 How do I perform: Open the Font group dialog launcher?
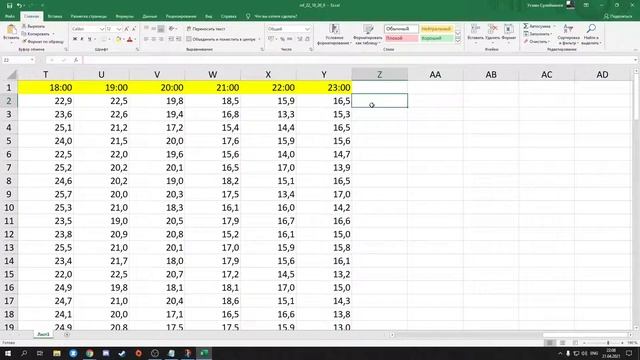pyautogui.click(x=138, y=49)
